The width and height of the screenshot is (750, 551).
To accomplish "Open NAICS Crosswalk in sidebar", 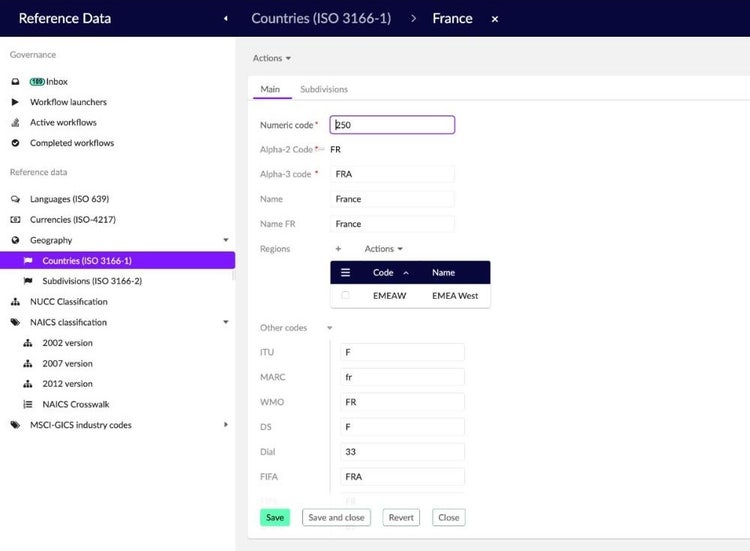I will click(76, 404).
